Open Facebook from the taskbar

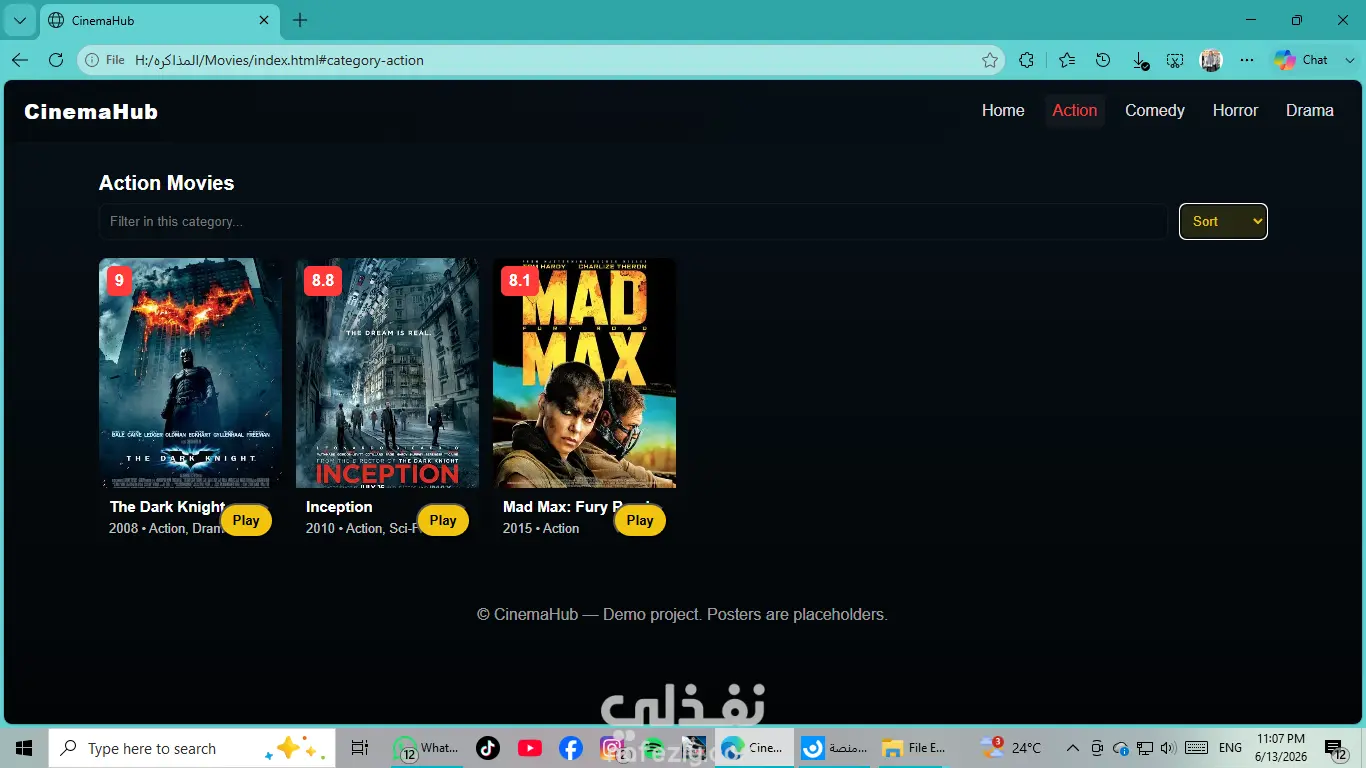tap(571, 748)
